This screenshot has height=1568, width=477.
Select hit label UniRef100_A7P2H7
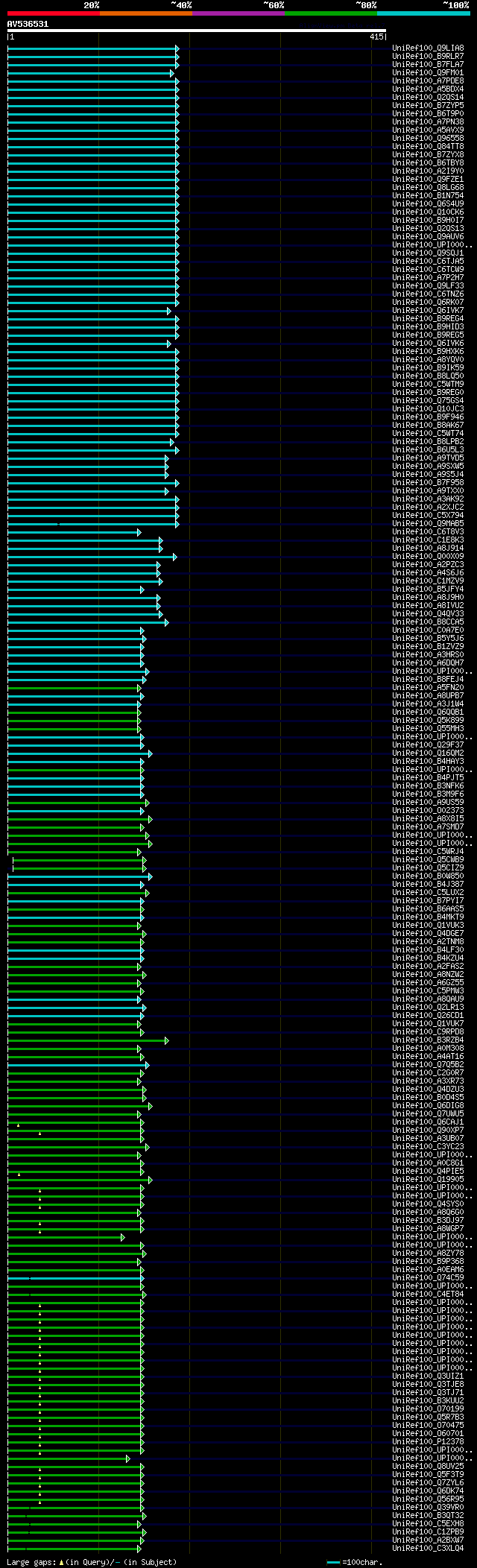point(428,278)
